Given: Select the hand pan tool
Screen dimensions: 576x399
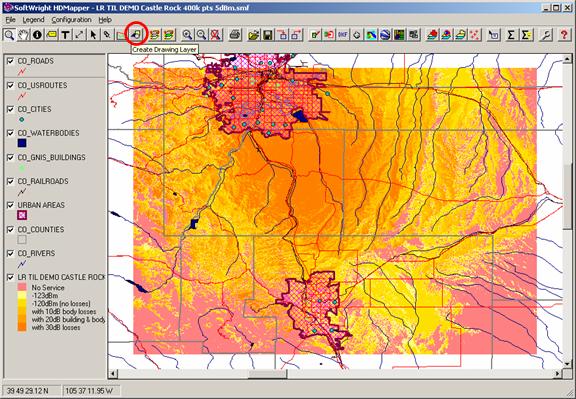Looking at the screenshot, I should click(x=23, y=35).
